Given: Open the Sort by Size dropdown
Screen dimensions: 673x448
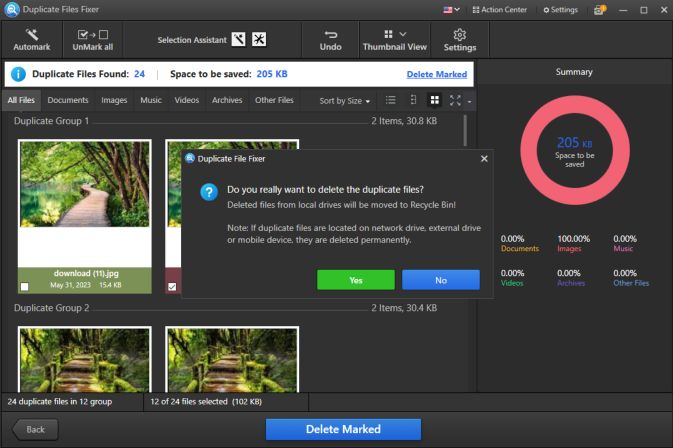Looking at the screenshot, I should coord(344,101).
